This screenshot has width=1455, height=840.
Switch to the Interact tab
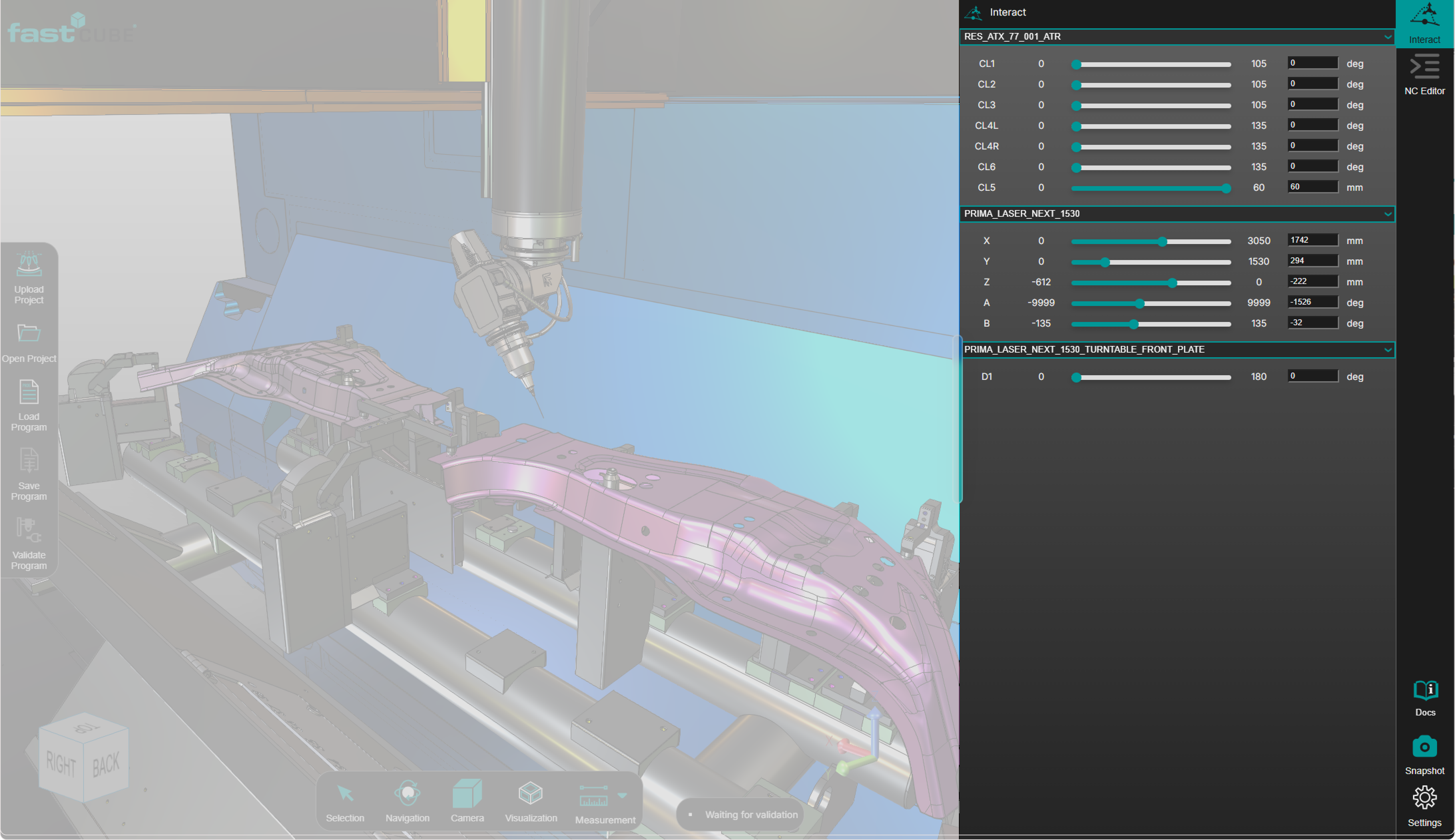pos(1424,23)
